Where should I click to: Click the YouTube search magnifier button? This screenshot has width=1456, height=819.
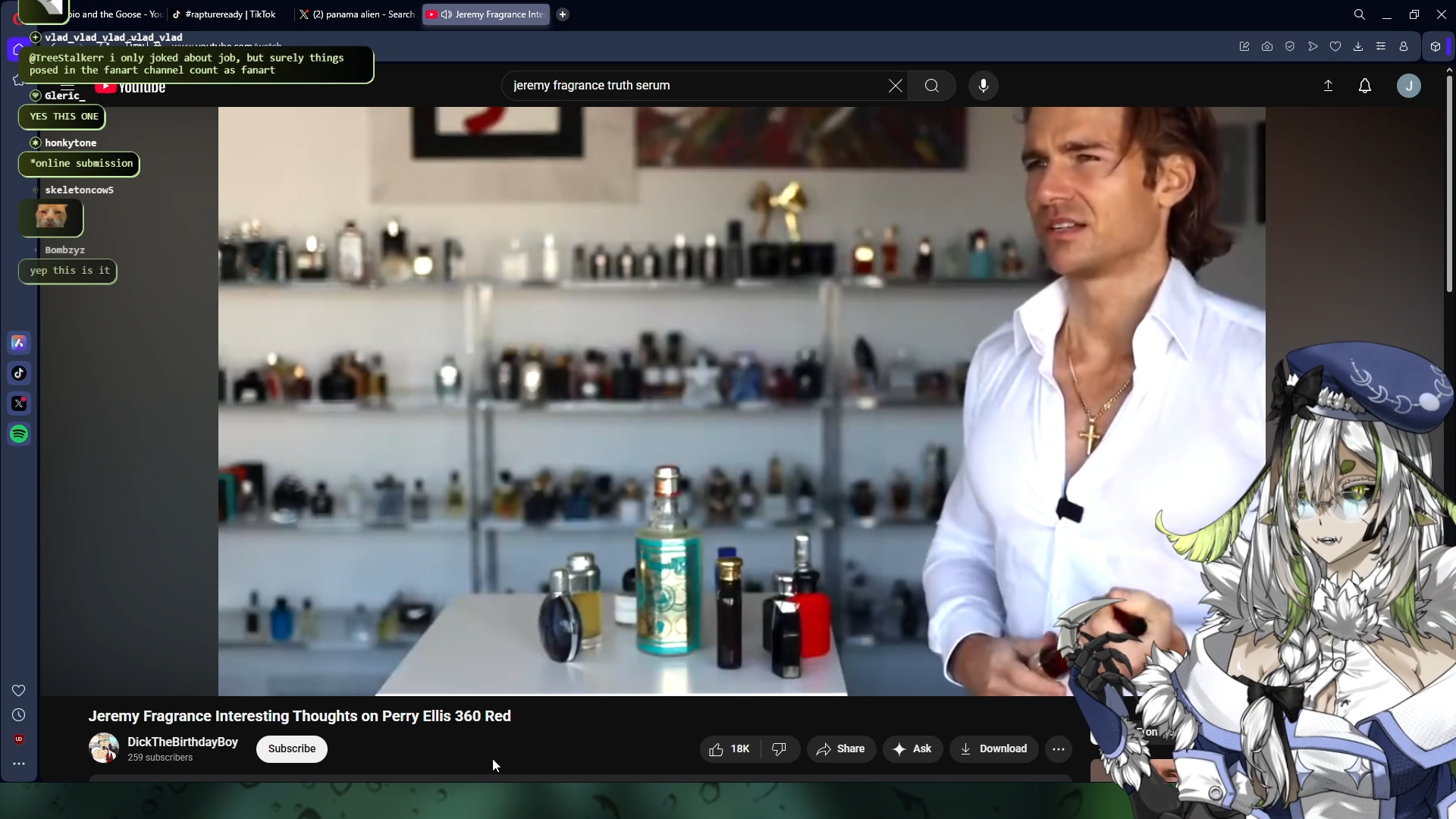[x=932, y=86]
